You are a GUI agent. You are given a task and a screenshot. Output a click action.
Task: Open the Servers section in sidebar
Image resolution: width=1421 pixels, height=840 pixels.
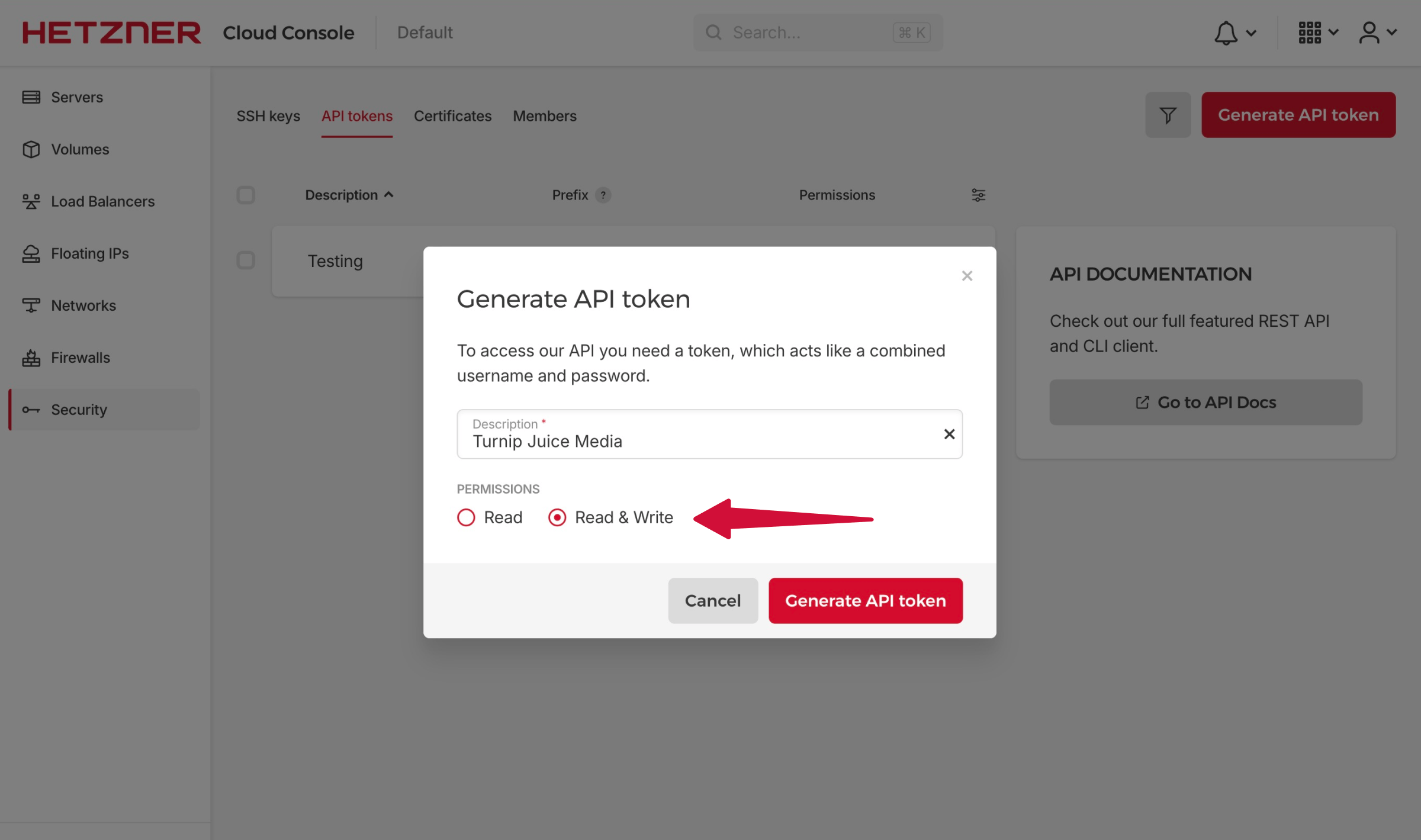tap(76, 97)
